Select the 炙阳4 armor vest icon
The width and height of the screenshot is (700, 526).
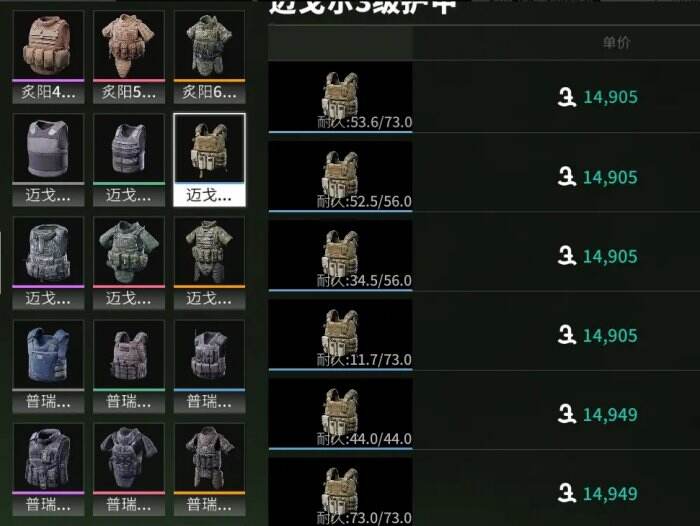[x=48, y=57]
